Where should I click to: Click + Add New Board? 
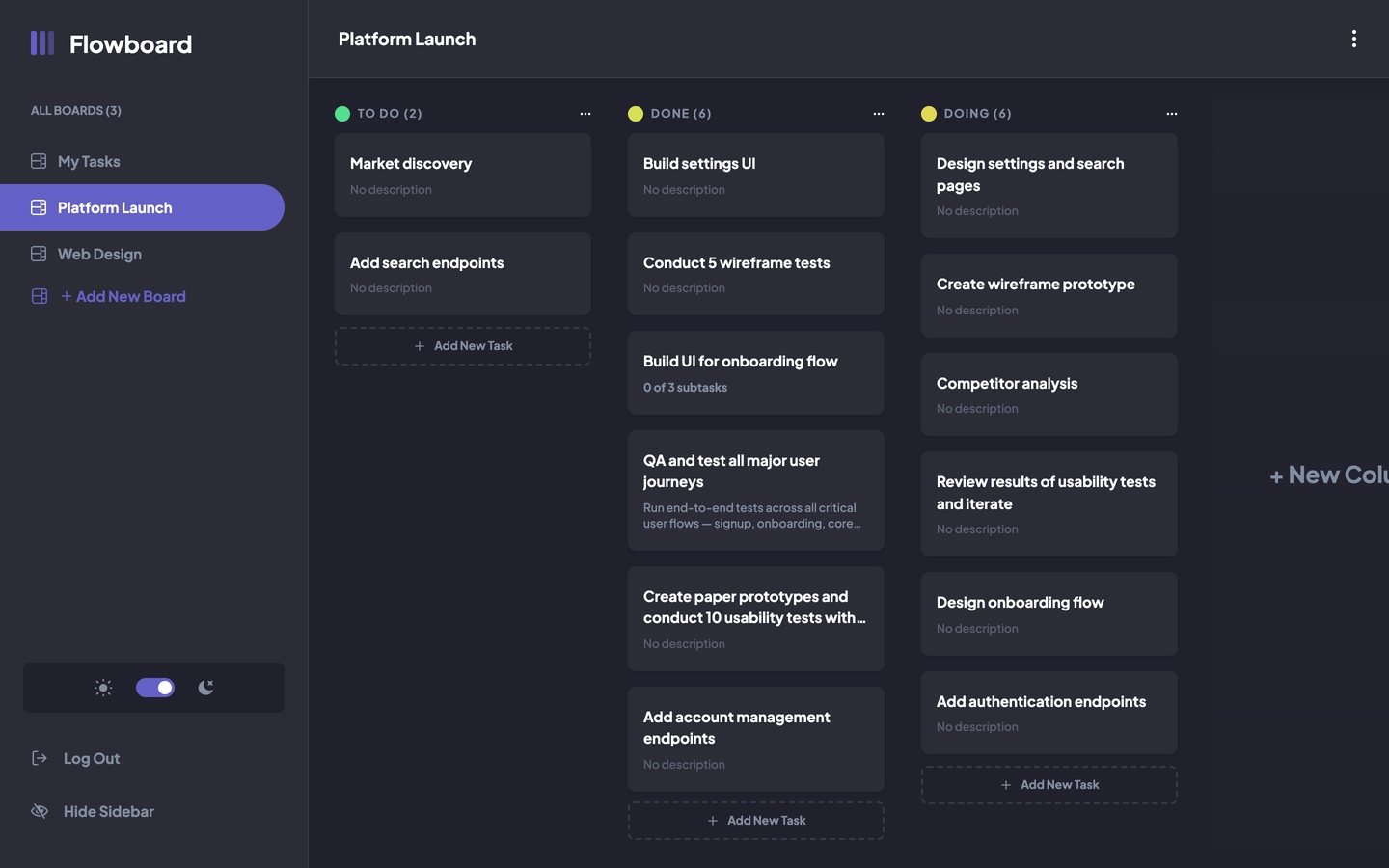pos(123,296)
